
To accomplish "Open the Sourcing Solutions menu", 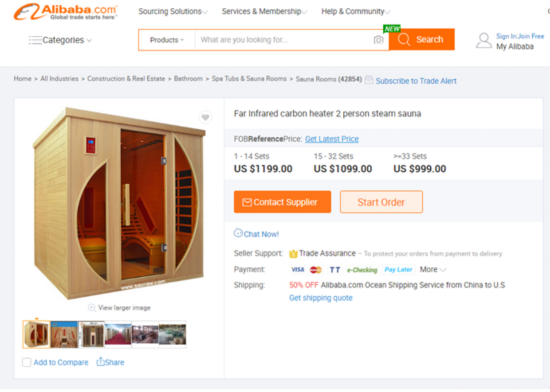I will pos(173,12).
